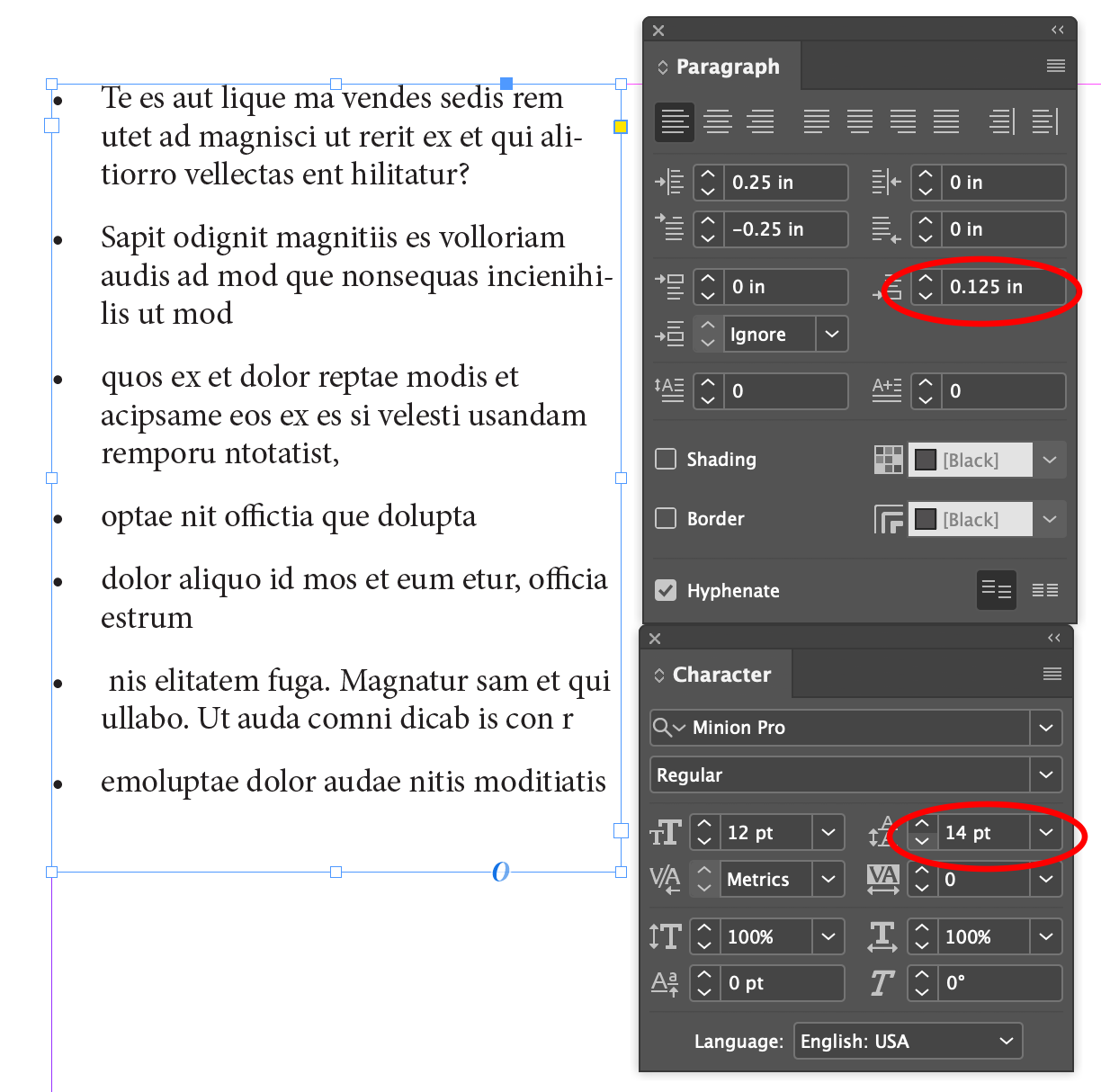Enable the Border checkbox
The width and height of the screenshot is (1101, 1092).
tap(666, 518)
